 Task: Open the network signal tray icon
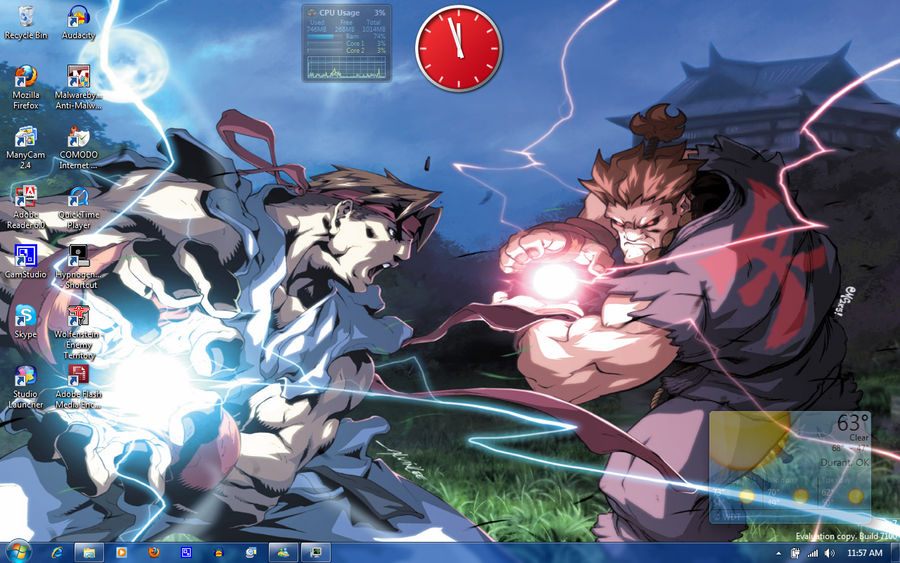point(813,553)
